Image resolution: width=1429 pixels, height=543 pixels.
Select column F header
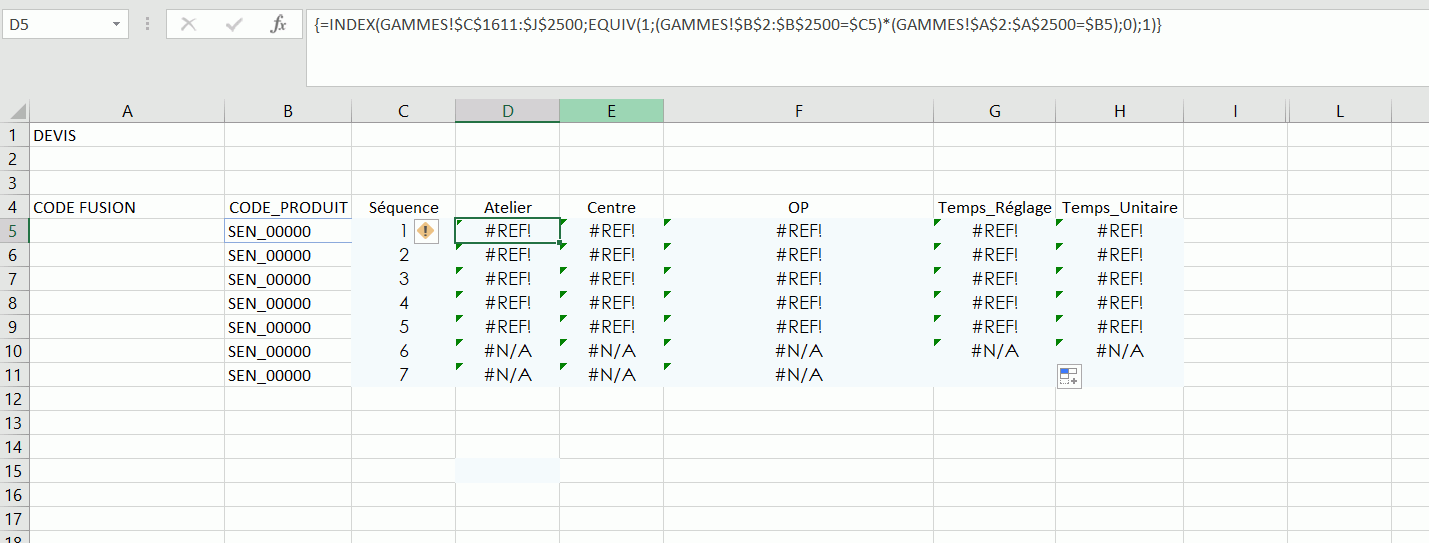pyautogui.click(x=798, y=111)
